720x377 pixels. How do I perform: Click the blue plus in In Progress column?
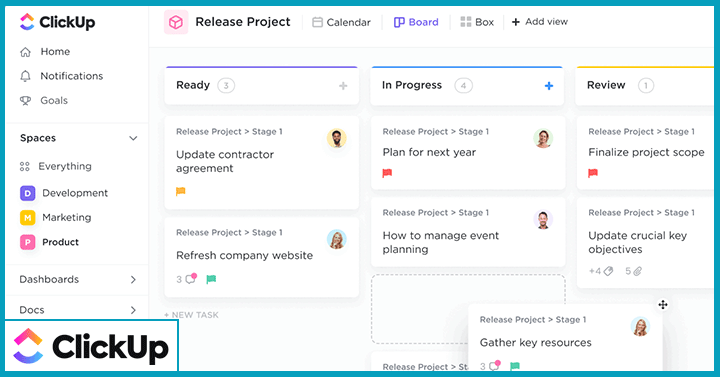pos(549,86)
